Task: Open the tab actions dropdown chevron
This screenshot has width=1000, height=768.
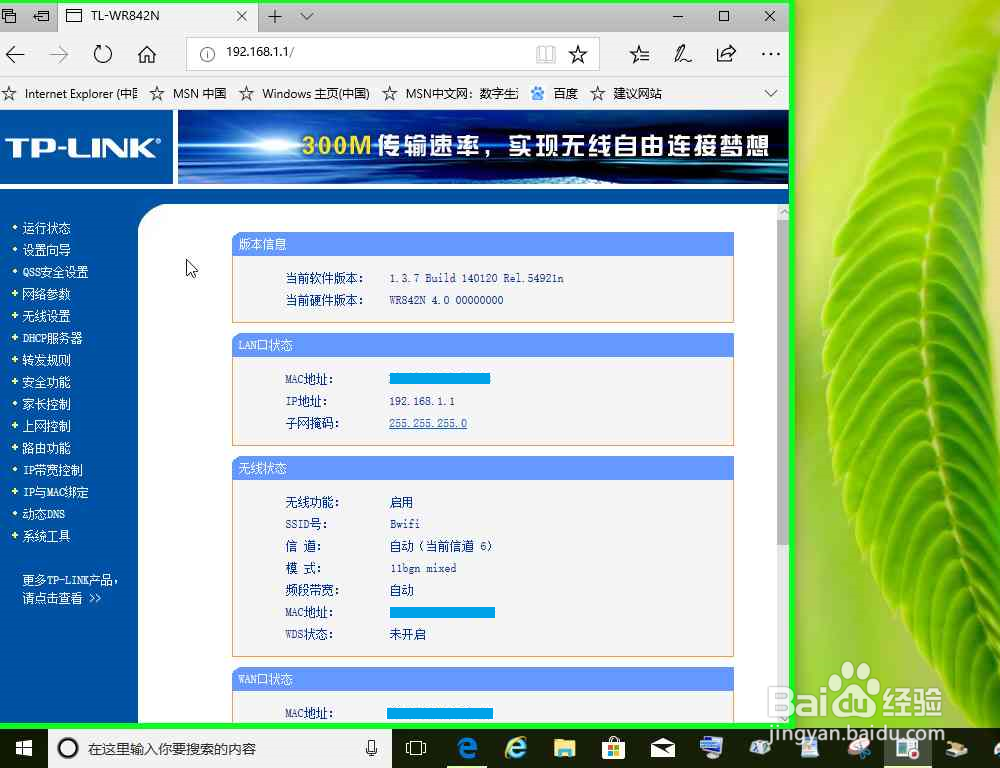Action: tap(306, 17)
